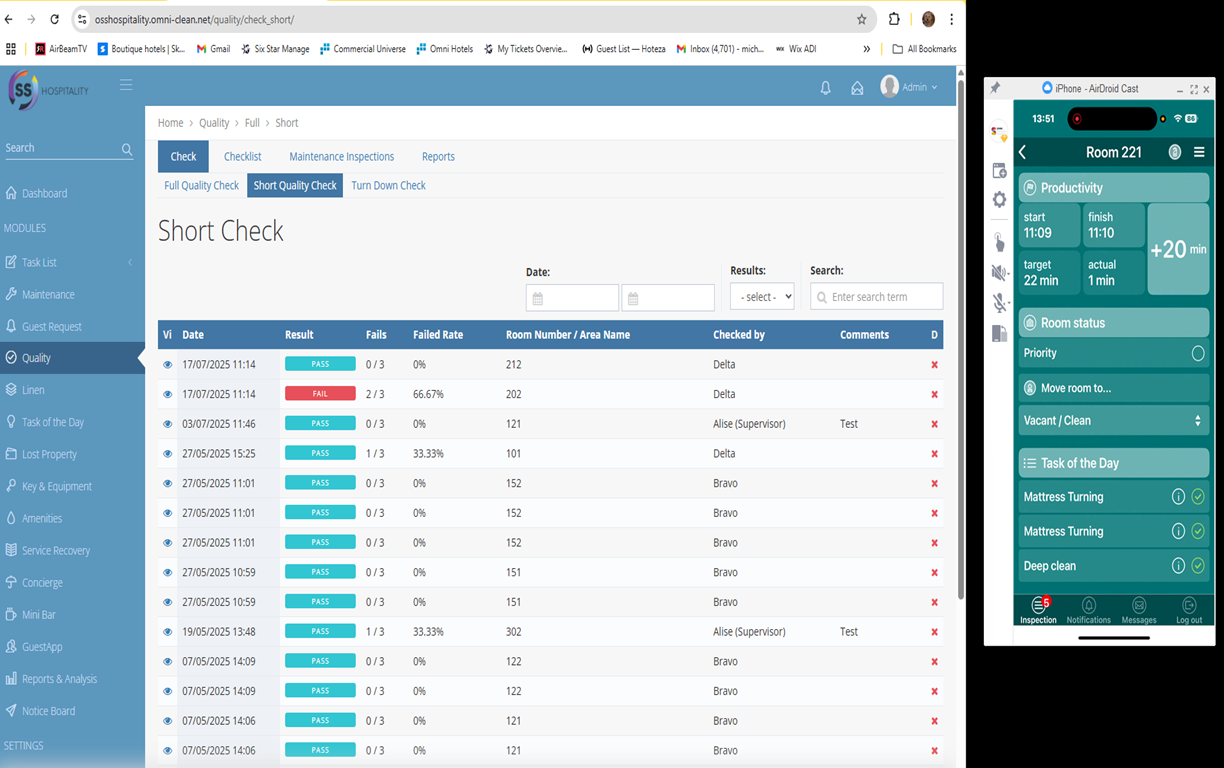Mark first Mattress Turning task complete

coord(1197,497)
